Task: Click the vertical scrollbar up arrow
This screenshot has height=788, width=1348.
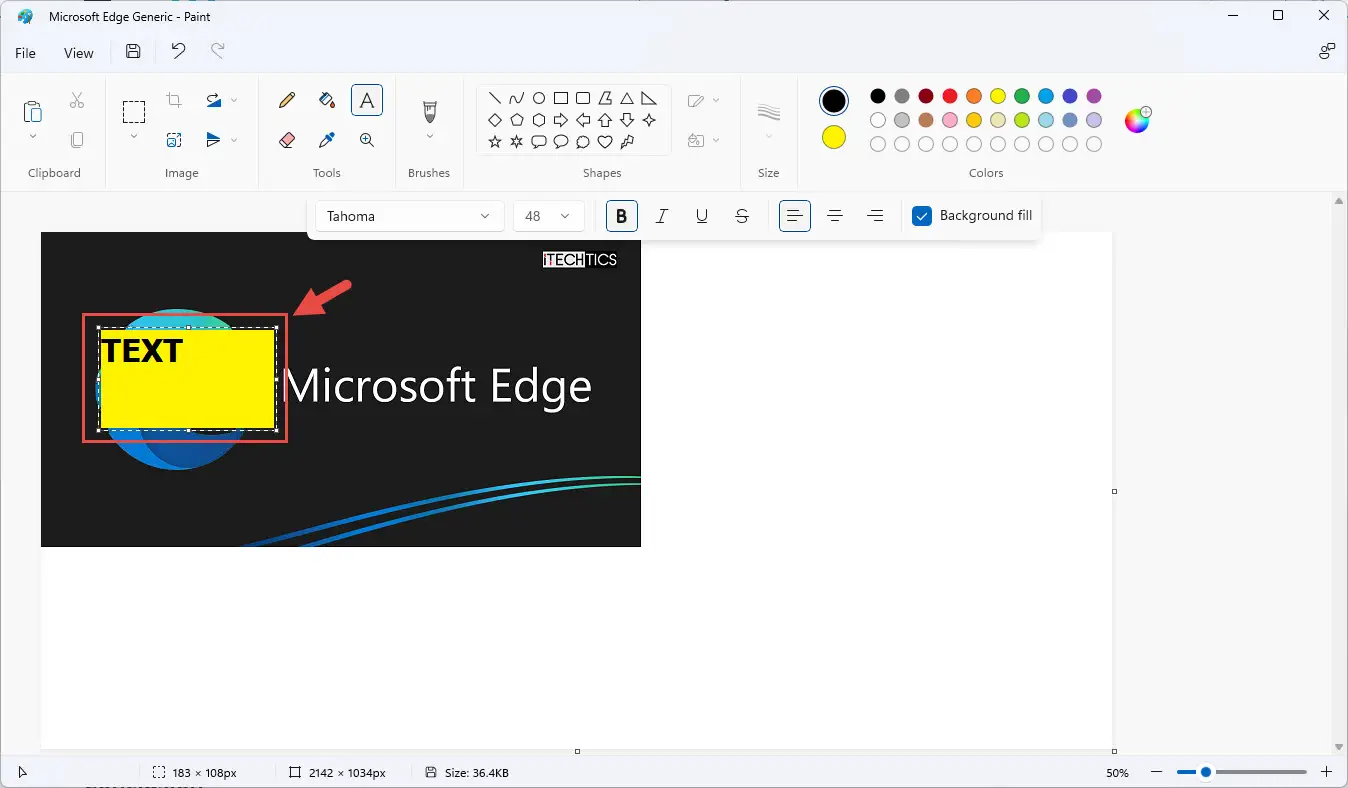Action: point(1339,201)
